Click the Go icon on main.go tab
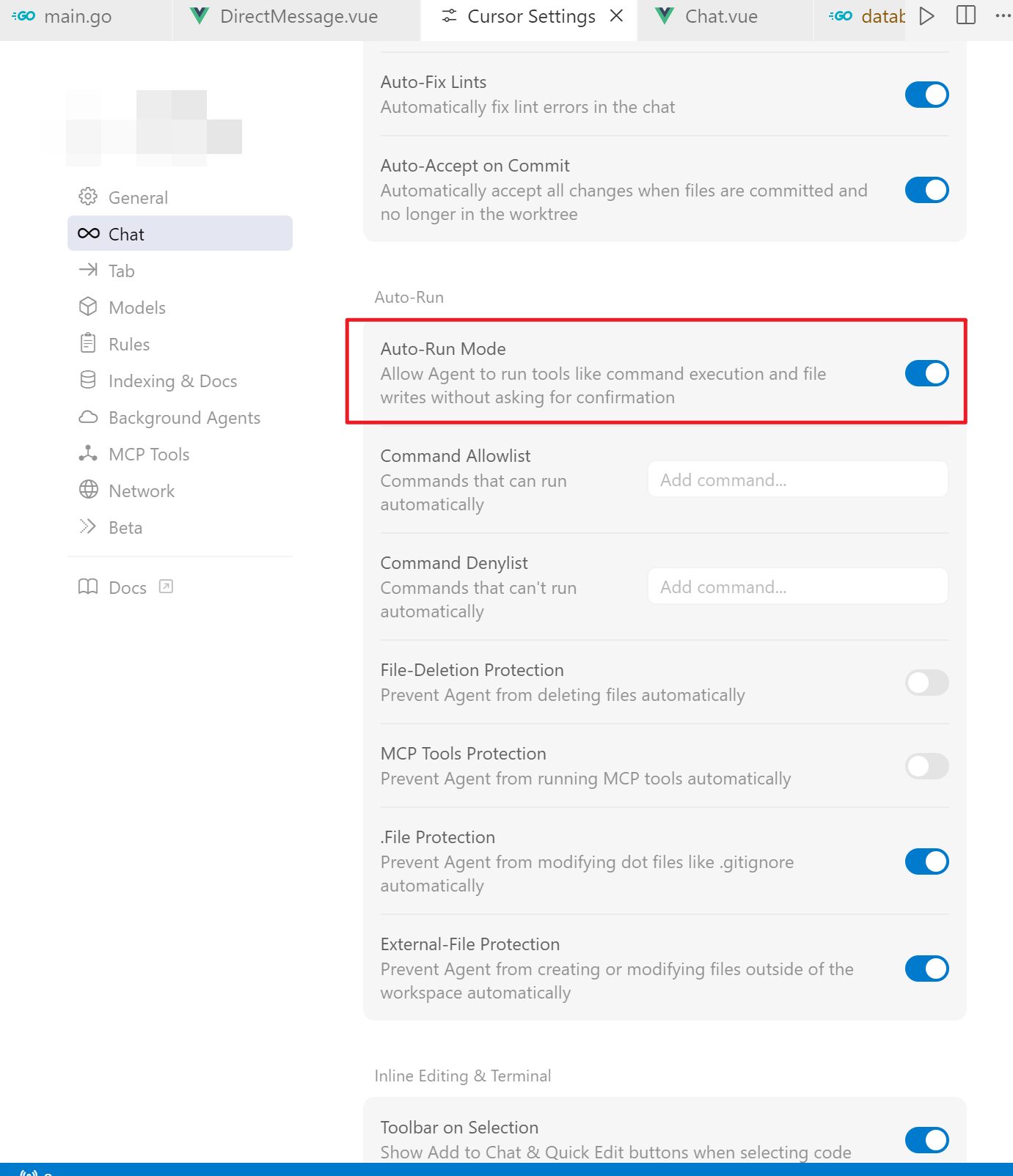 (x=24, y=16)
